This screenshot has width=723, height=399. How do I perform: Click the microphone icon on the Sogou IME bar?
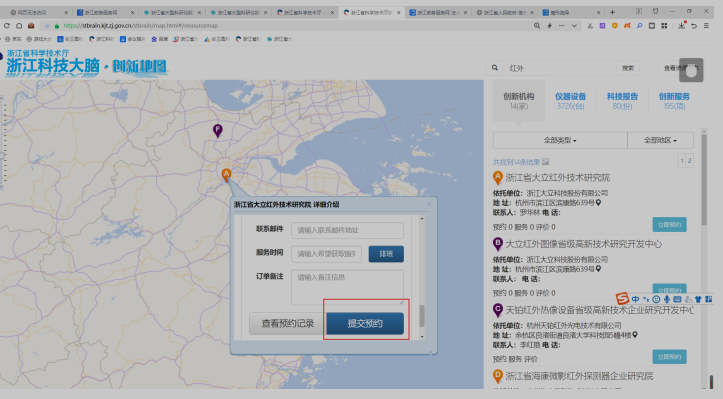pos(667,299)
